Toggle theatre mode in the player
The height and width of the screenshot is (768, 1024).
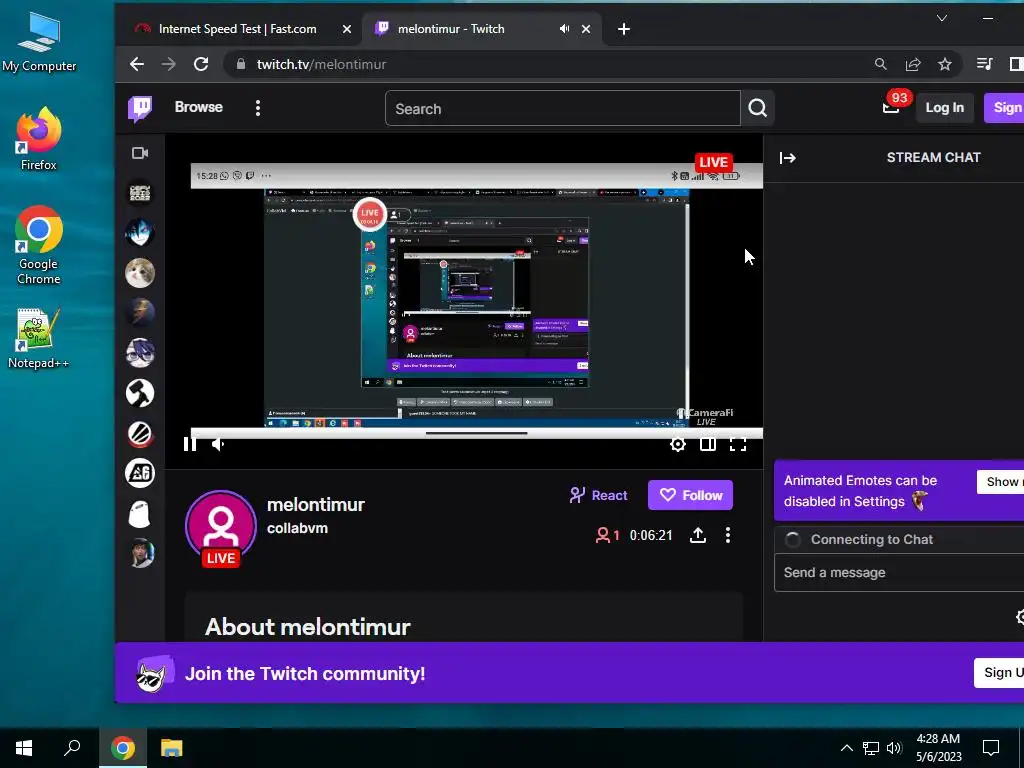708,444
